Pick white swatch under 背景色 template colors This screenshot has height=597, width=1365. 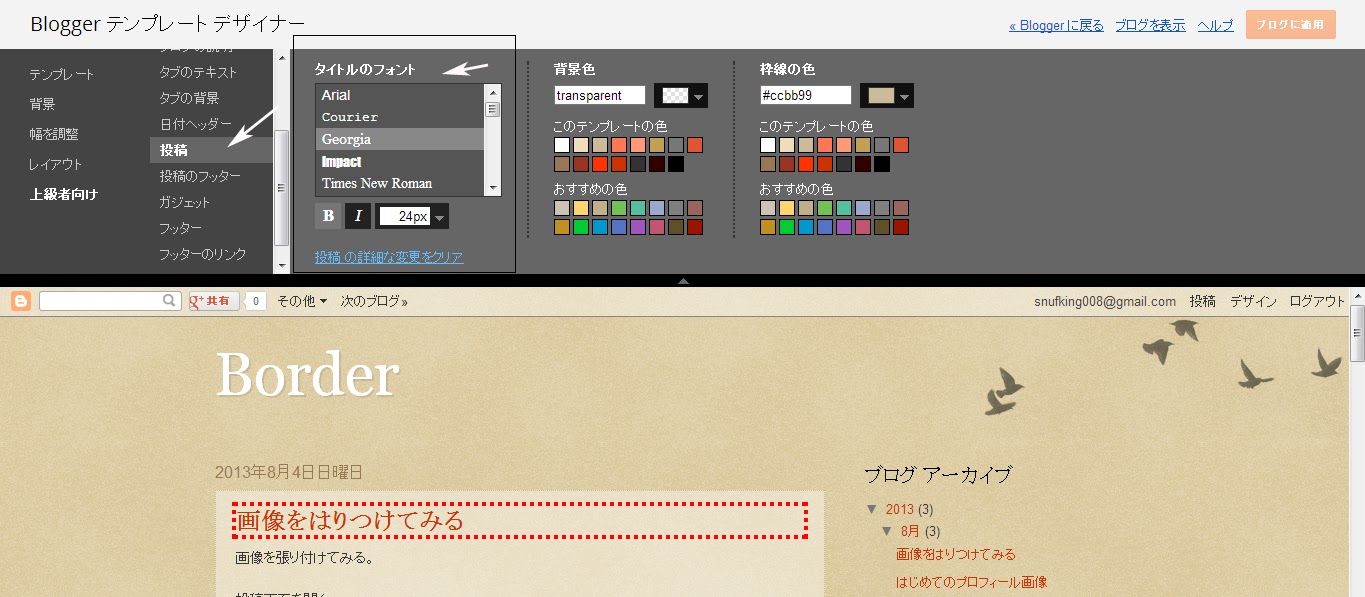(x=562, y=145)
